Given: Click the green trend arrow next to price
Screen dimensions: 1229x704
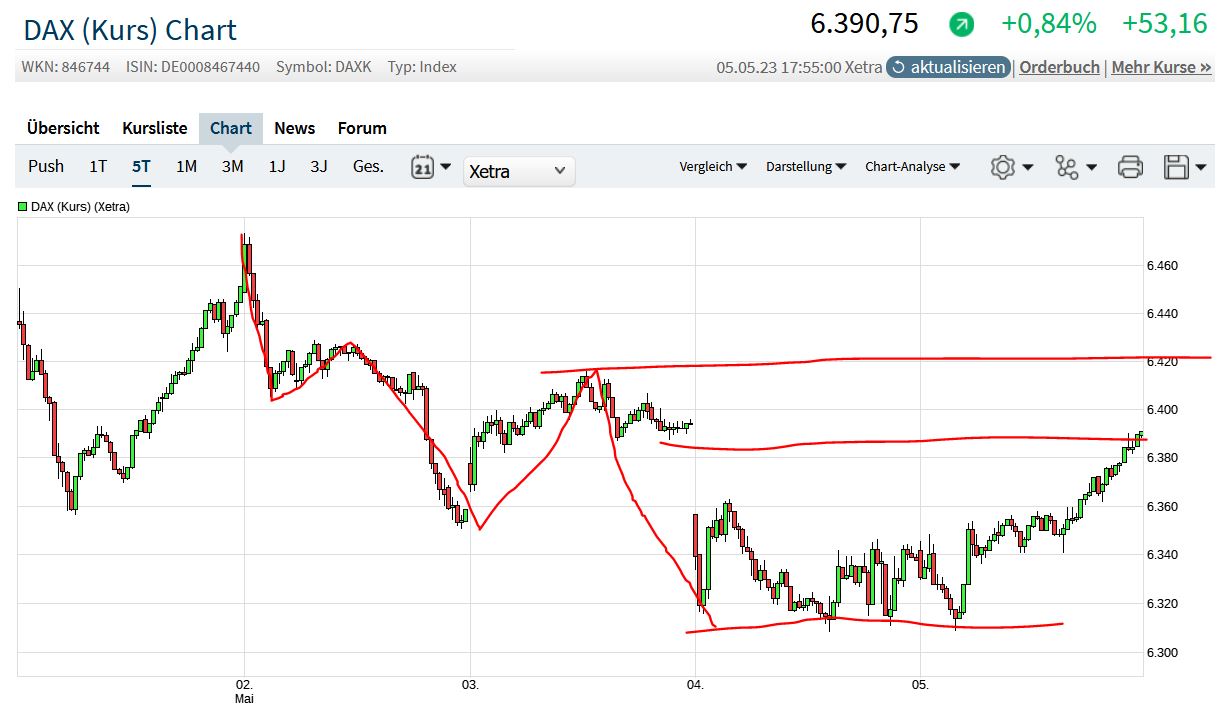Looking at the screenshot, I should 961,22.
